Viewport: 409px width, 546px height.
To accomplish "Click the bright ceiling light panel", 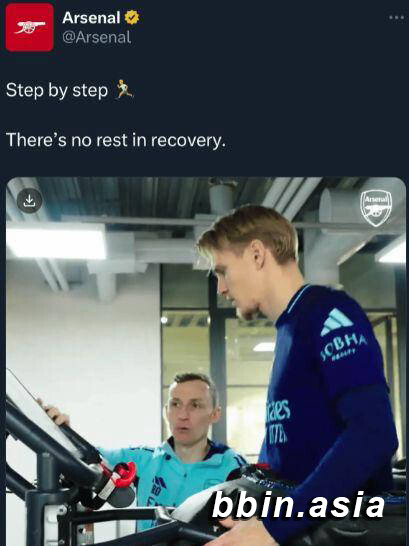I will click(56, 242).
